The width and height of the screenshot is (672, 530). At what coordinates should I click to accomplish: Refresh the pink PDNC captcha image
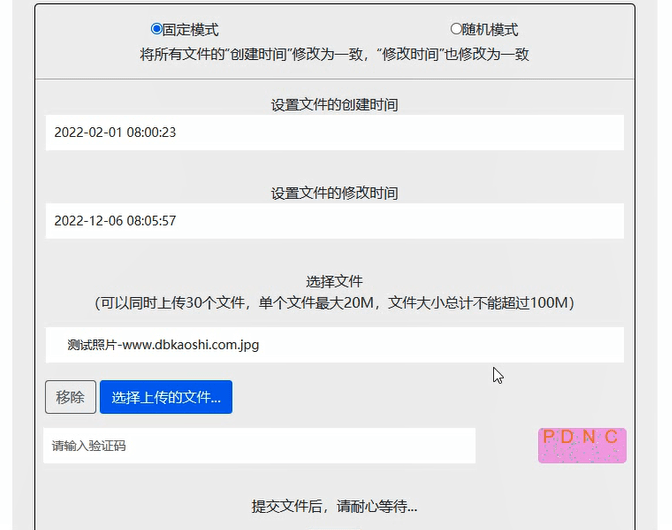pos(582,446)
